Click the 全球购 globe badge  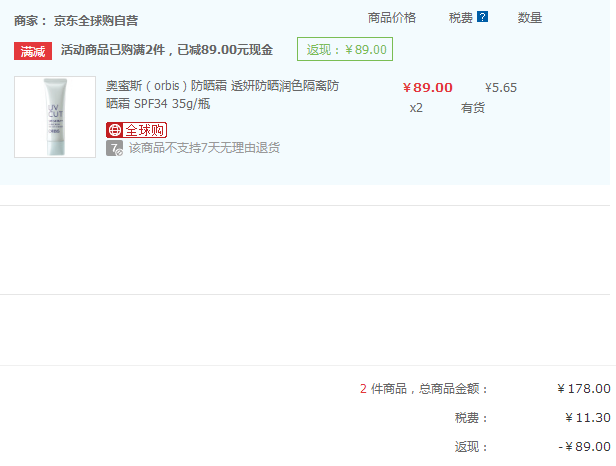(136, 130)
